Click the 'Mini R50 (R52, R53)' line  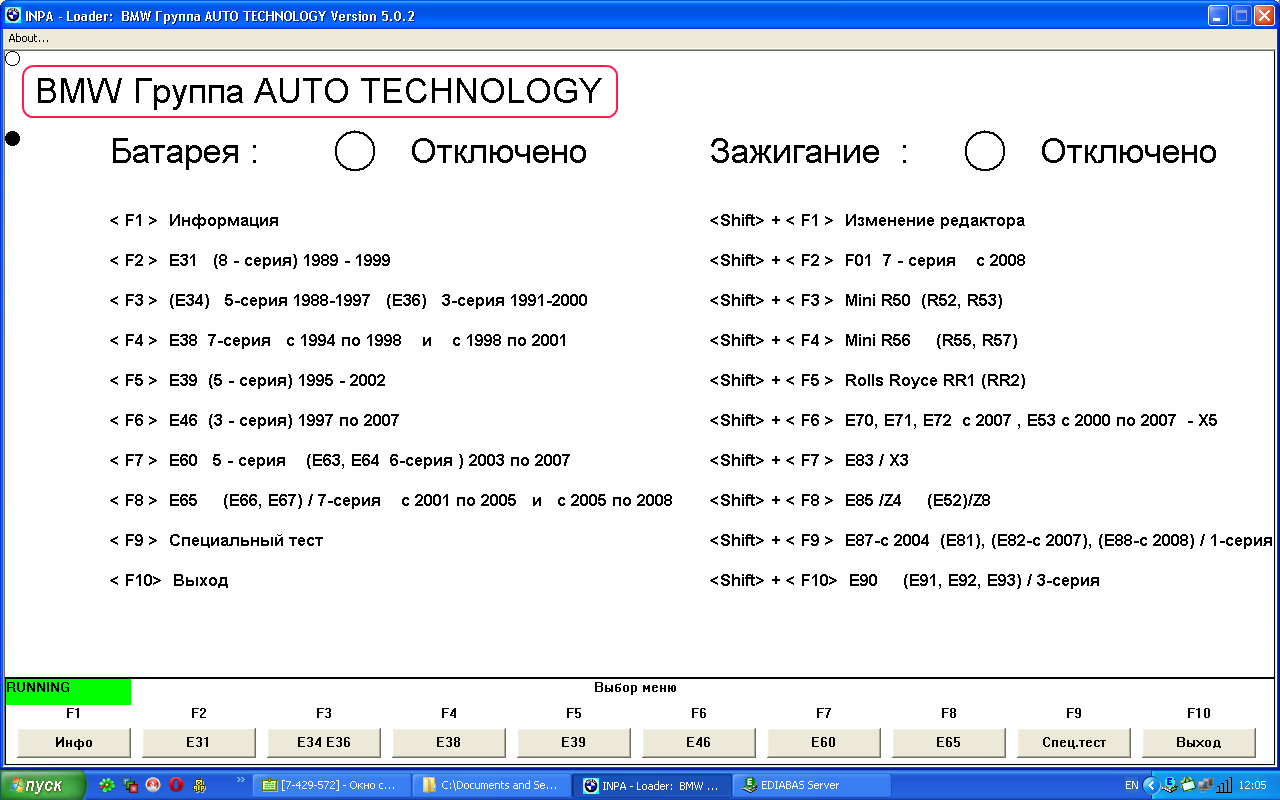tap(856, 300)
